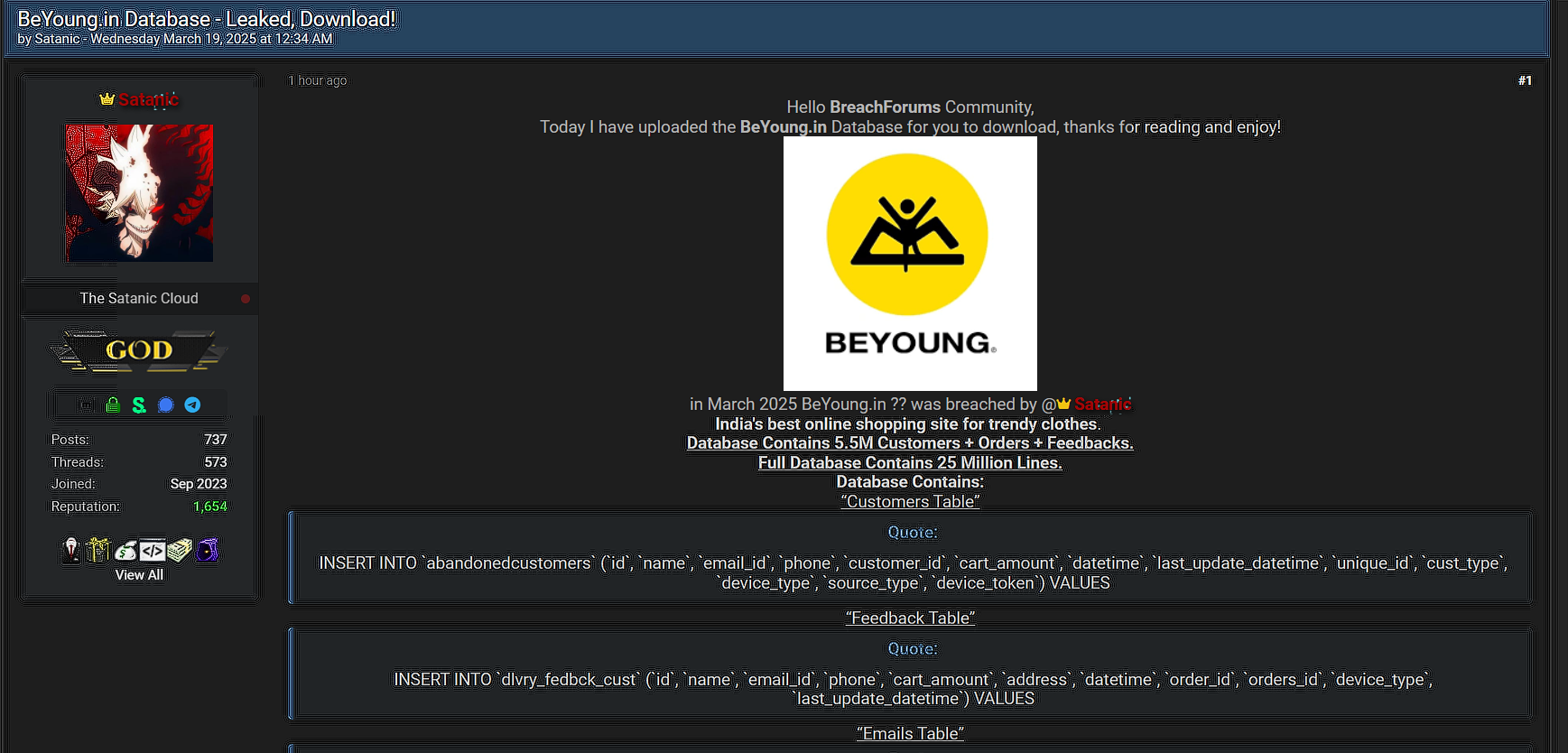This screenshot has height=753, width=1568.
Task: Click the green padlock contact icon
Action: pos(113,405)
